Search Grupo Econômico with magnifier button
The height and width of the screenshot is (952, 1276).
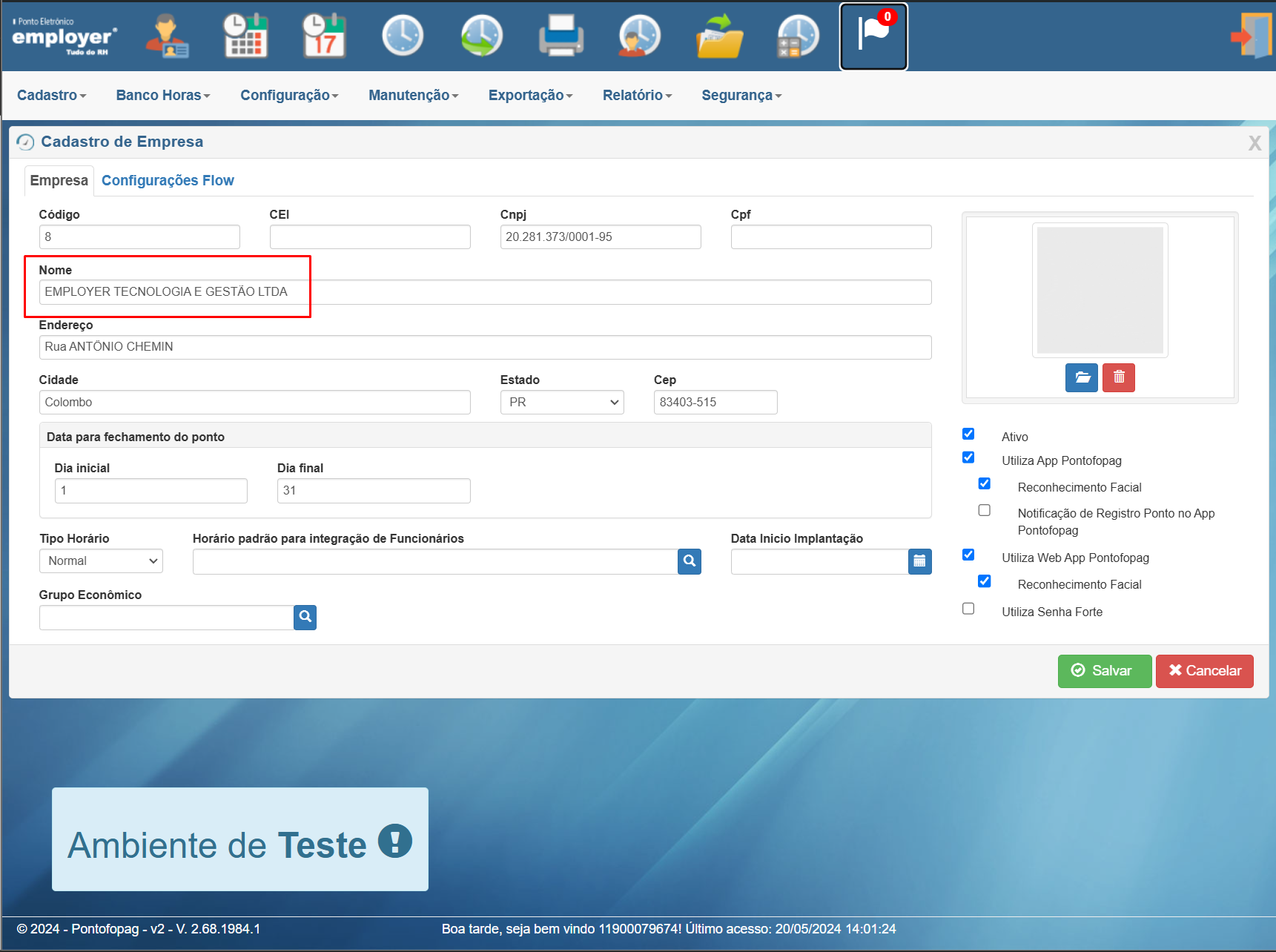[305, 617]
